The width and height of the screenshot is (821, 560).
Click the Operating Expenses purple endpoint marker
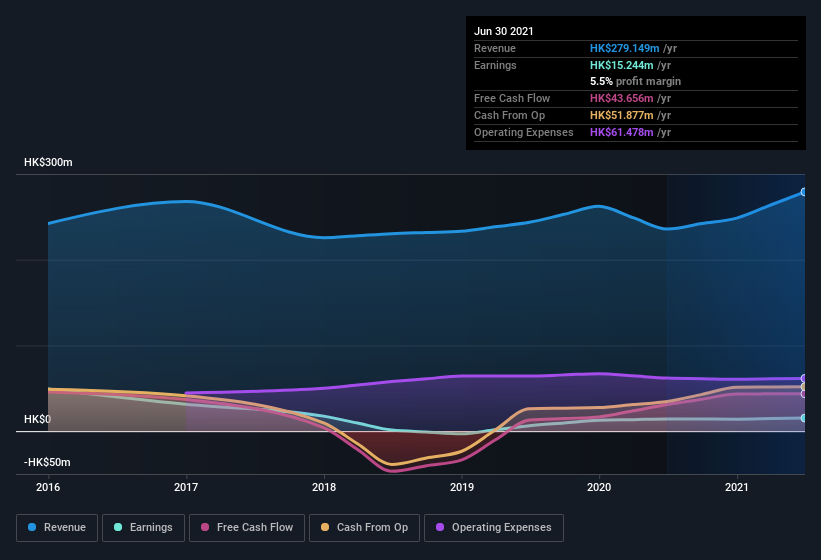coord(803,378)
